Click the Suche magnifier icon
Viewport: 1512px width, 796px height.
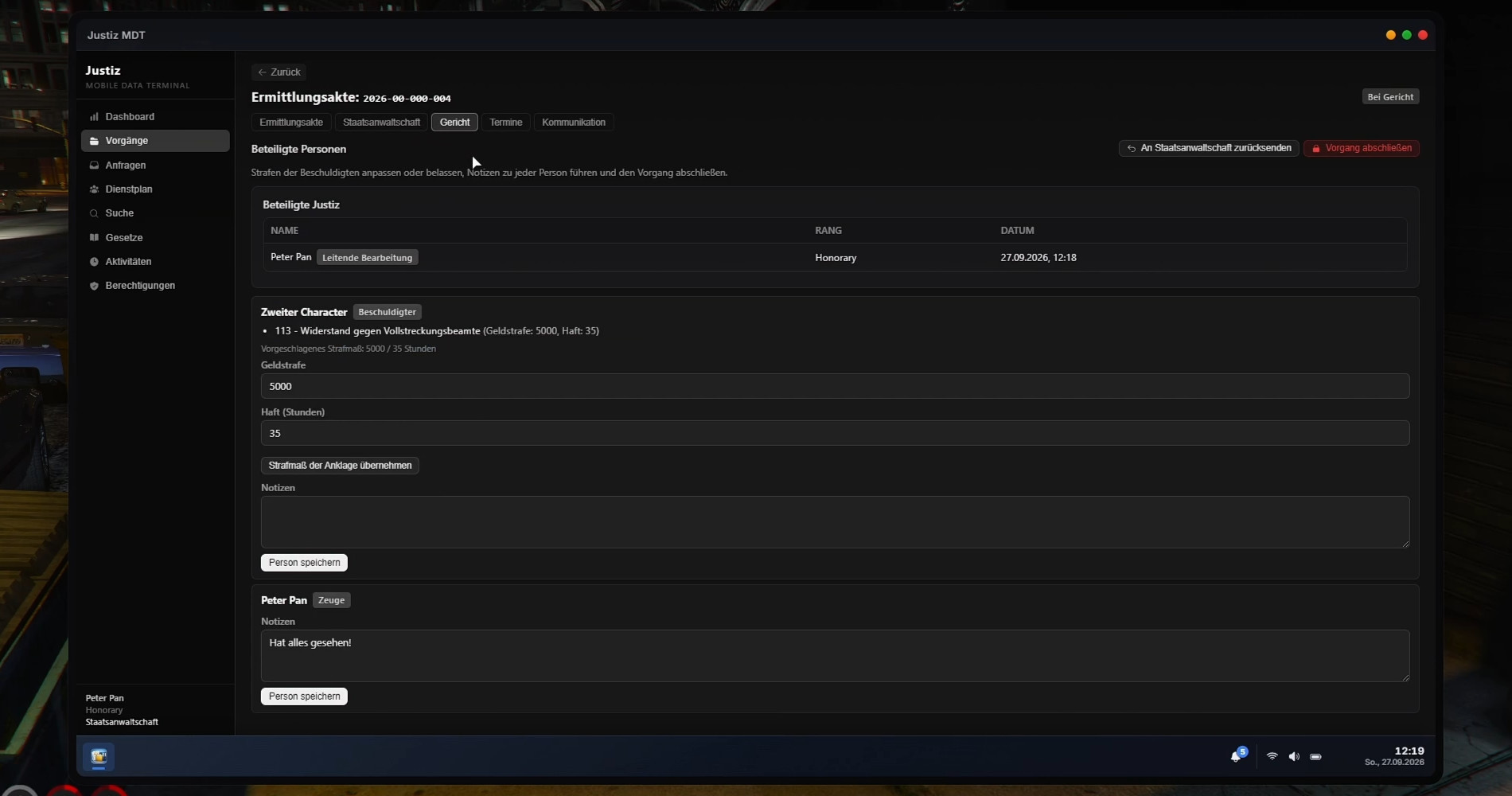pos(94,213)
